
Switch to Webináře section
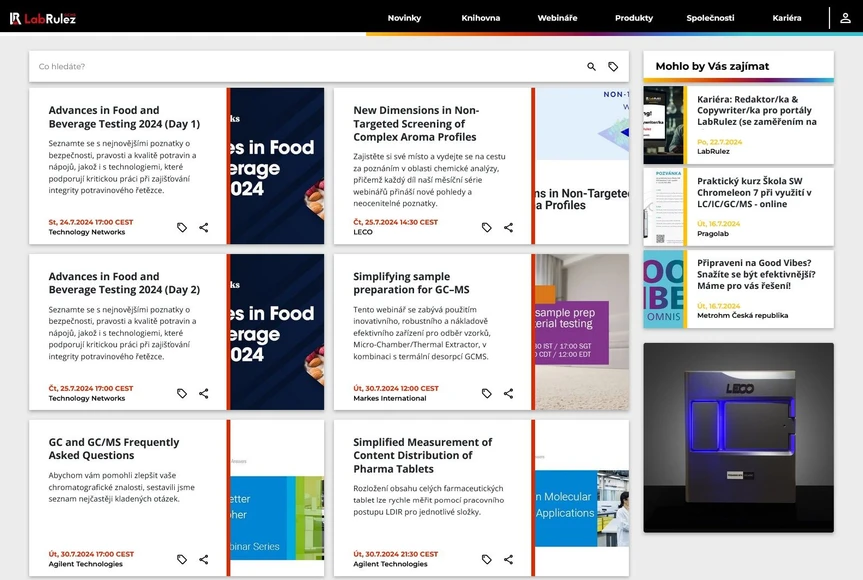[x=557, y=18]
